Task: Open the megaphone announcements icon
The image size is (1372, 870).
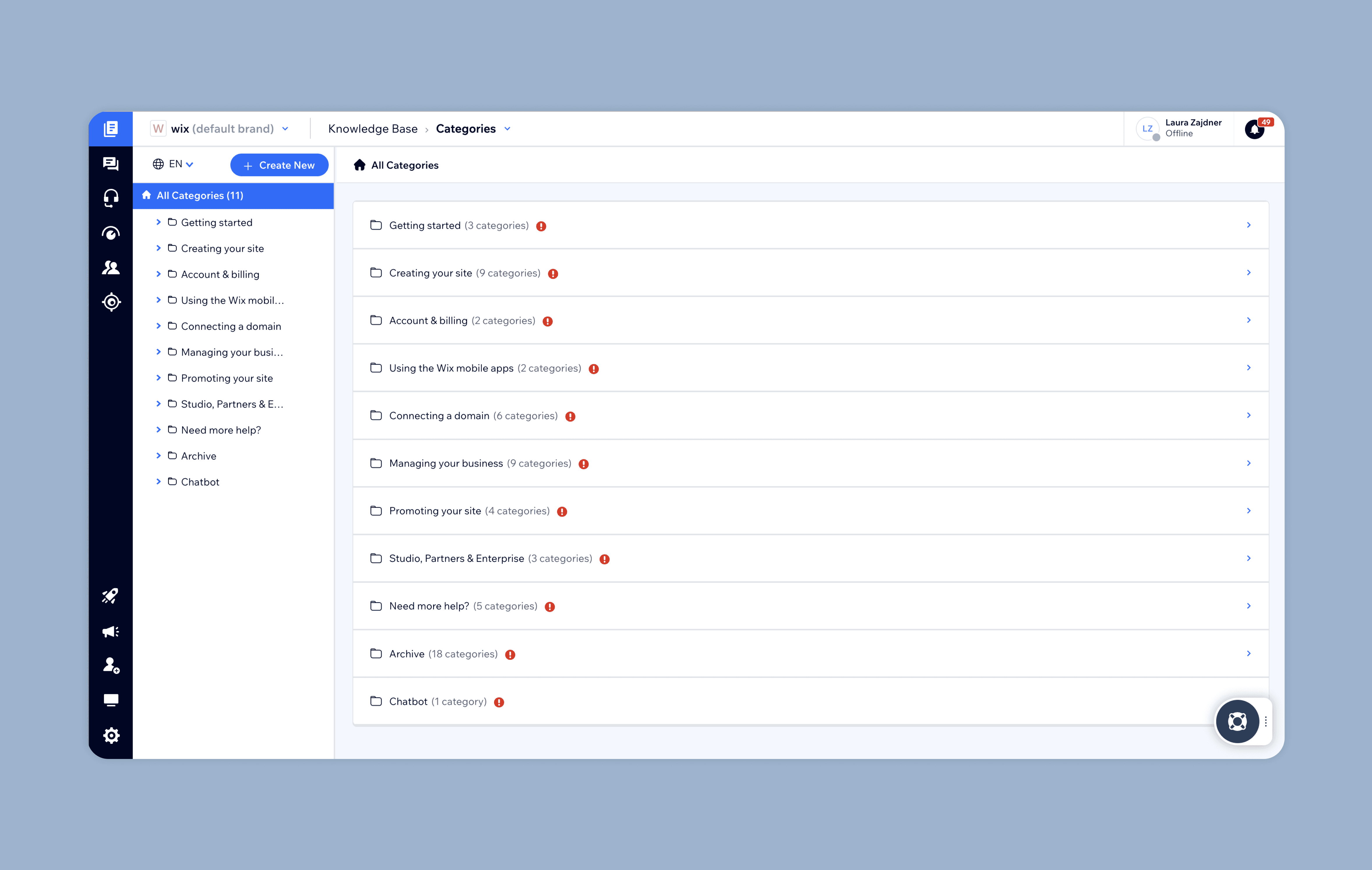Action: [x=110, y=631]
